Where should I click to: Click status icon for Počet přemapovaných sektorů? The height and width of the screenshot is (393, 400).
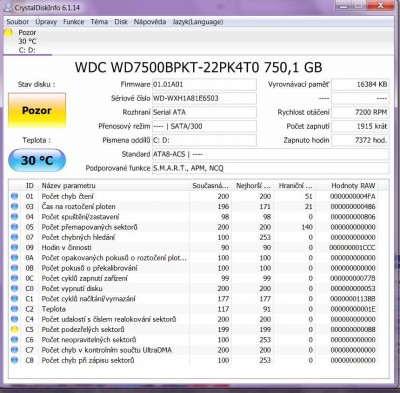[14, 227]
